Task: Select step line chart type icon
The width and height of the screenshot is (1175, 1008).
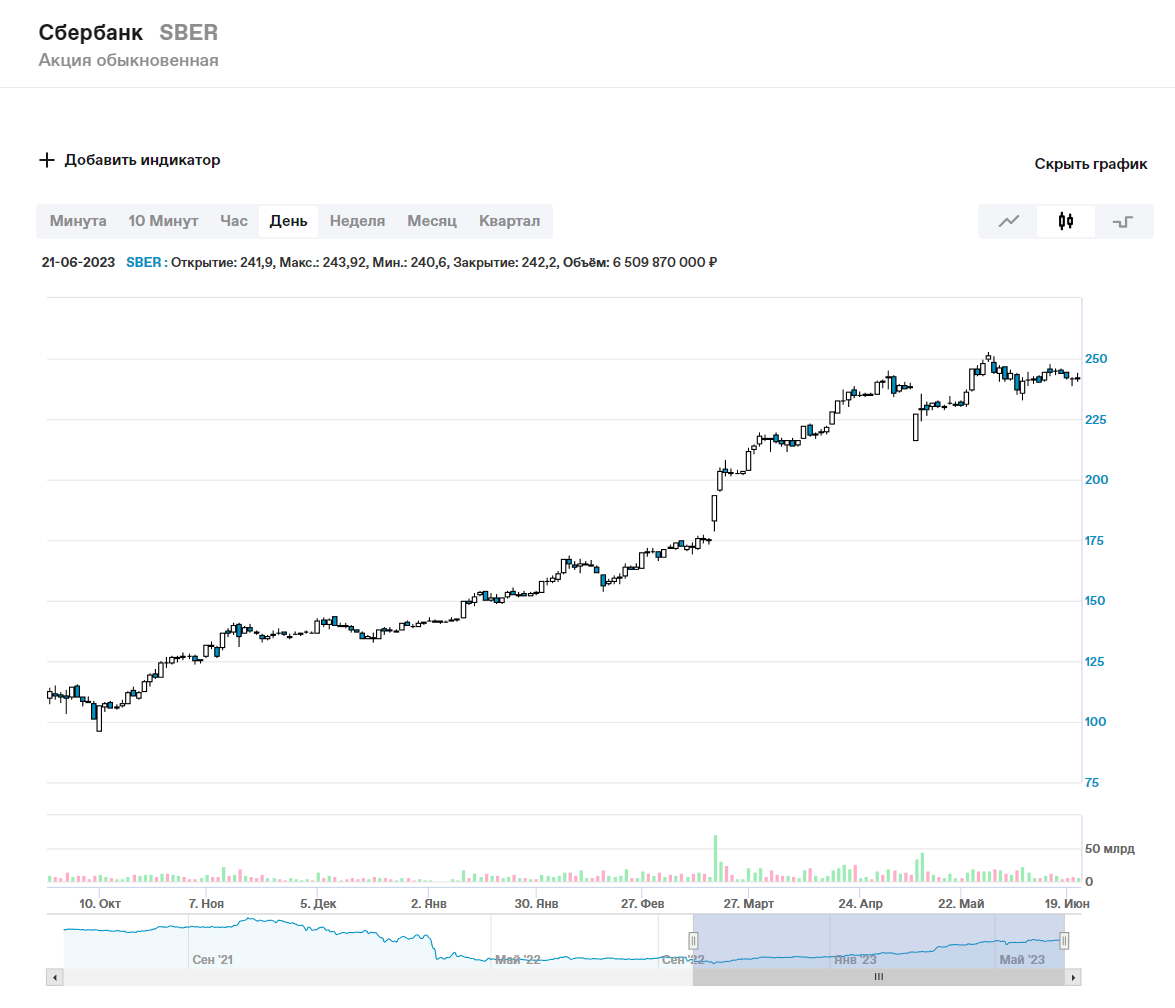Action: pyautogui.click(x=1123, y=221)
